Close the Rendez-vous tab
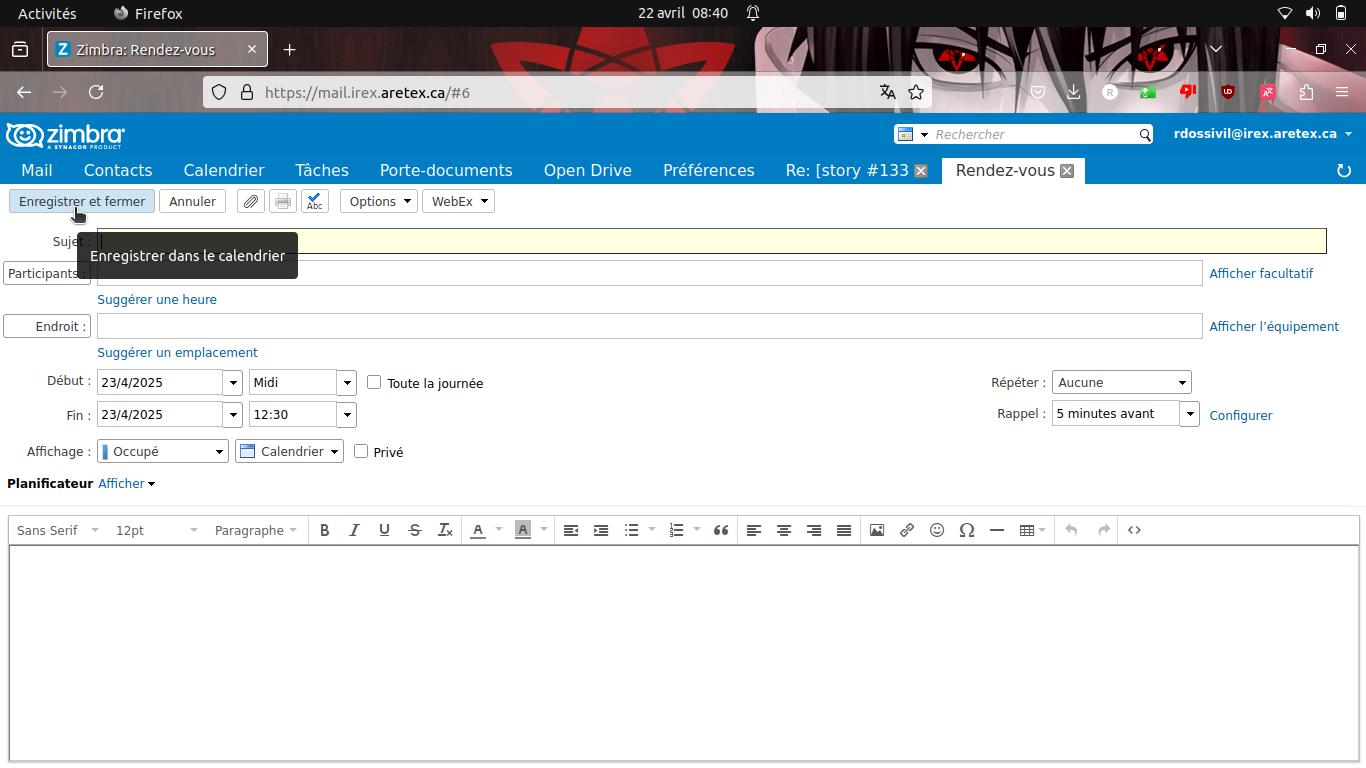 1067,171
